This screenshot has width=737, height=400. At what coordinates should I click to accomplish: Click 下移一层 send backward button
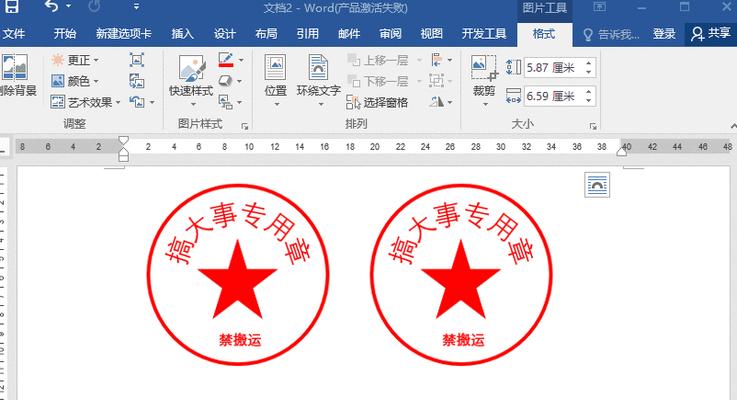click(378, 81)
